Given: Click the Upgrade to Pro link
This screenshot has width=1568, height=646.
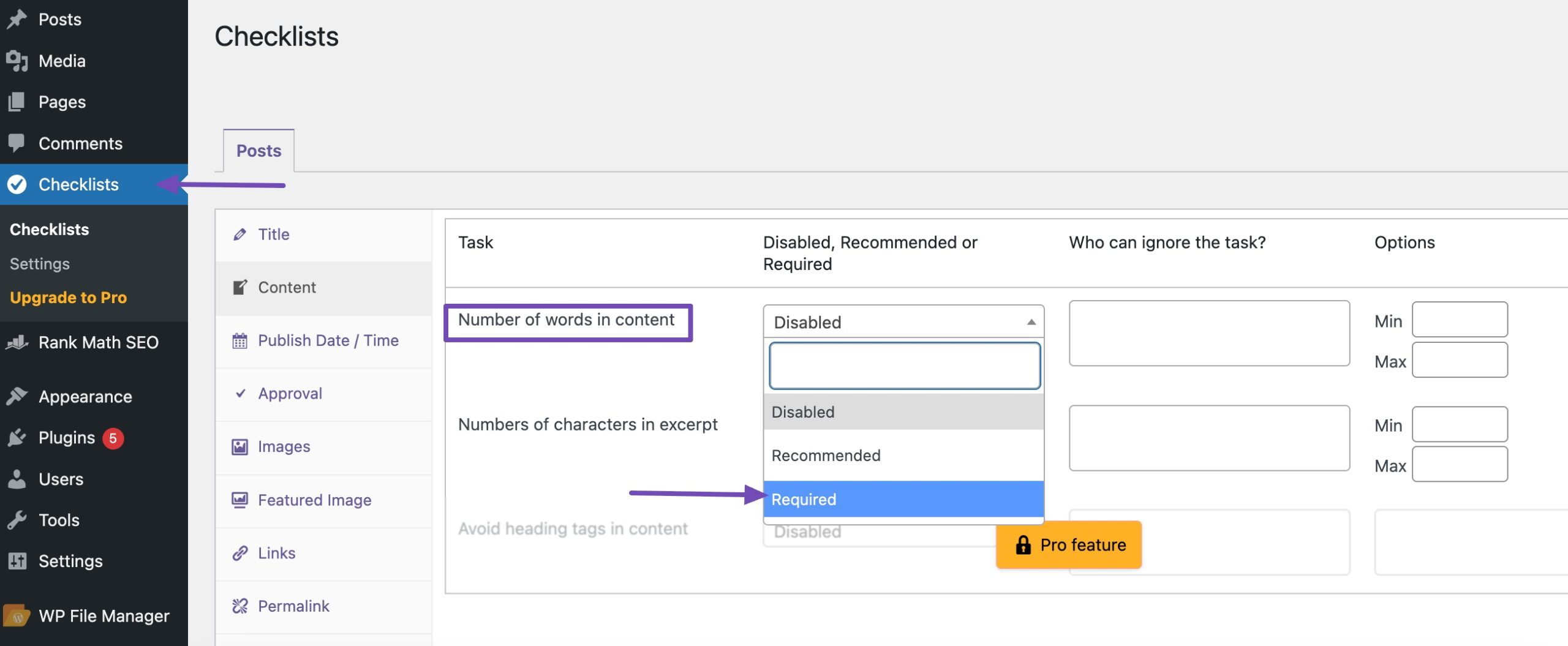Looking at the screenshot, I should coord(69,298).
